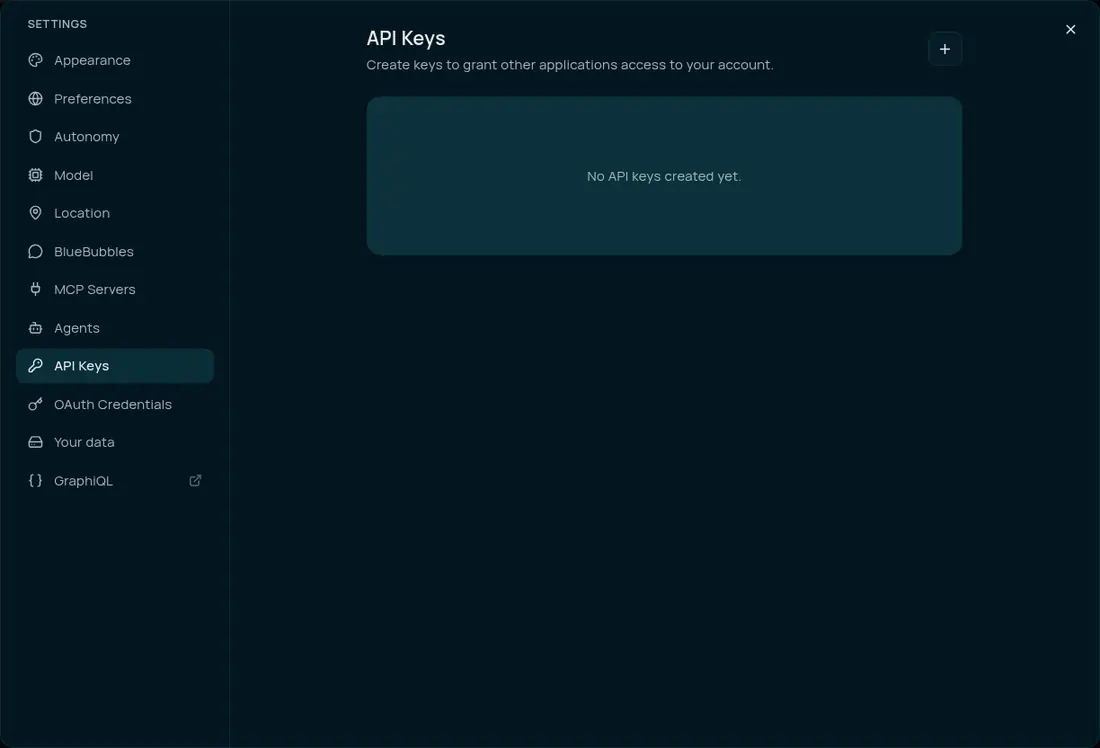Click the external link icon next to GraphiQL

point(195,481)
